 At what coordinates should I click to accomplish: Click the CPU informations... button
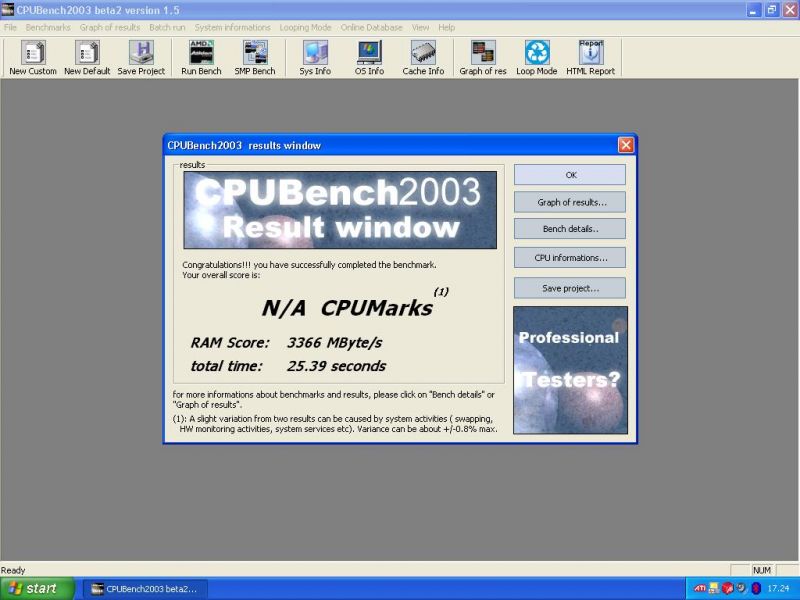click(x=570, y=258)
